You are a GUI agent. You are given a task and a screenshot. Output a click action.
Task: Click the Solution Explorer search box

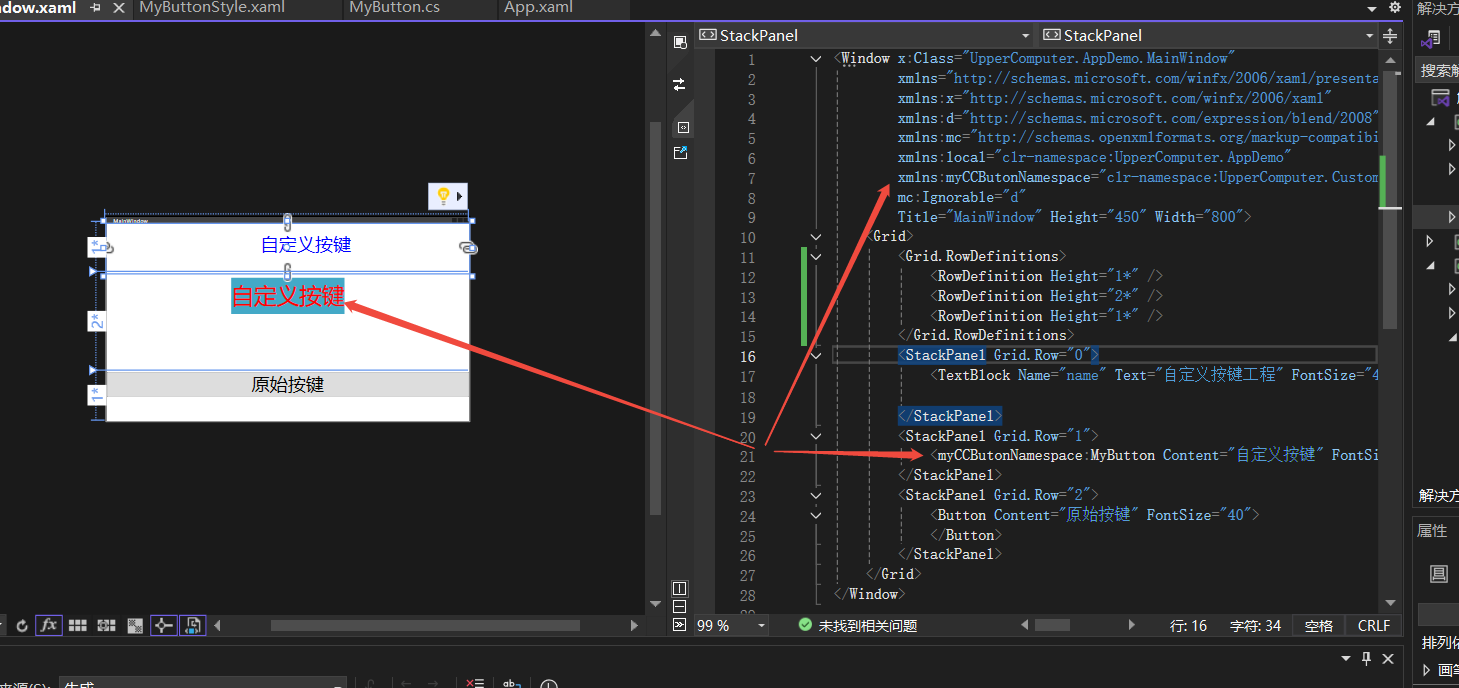(x=1438, y=70)
